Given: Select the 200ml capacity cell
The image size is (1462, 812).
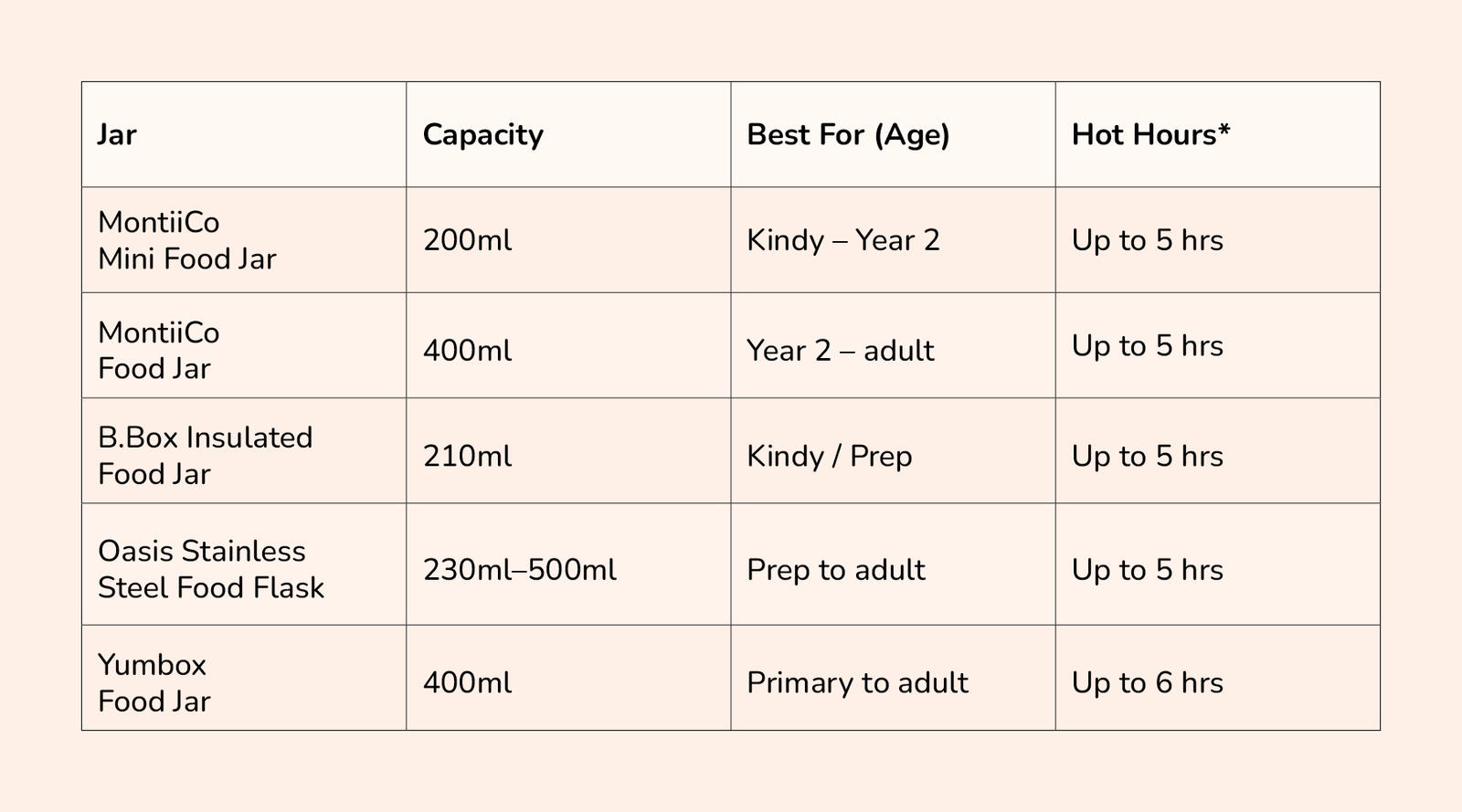Looking at the screenshot, I should [568, 240].
